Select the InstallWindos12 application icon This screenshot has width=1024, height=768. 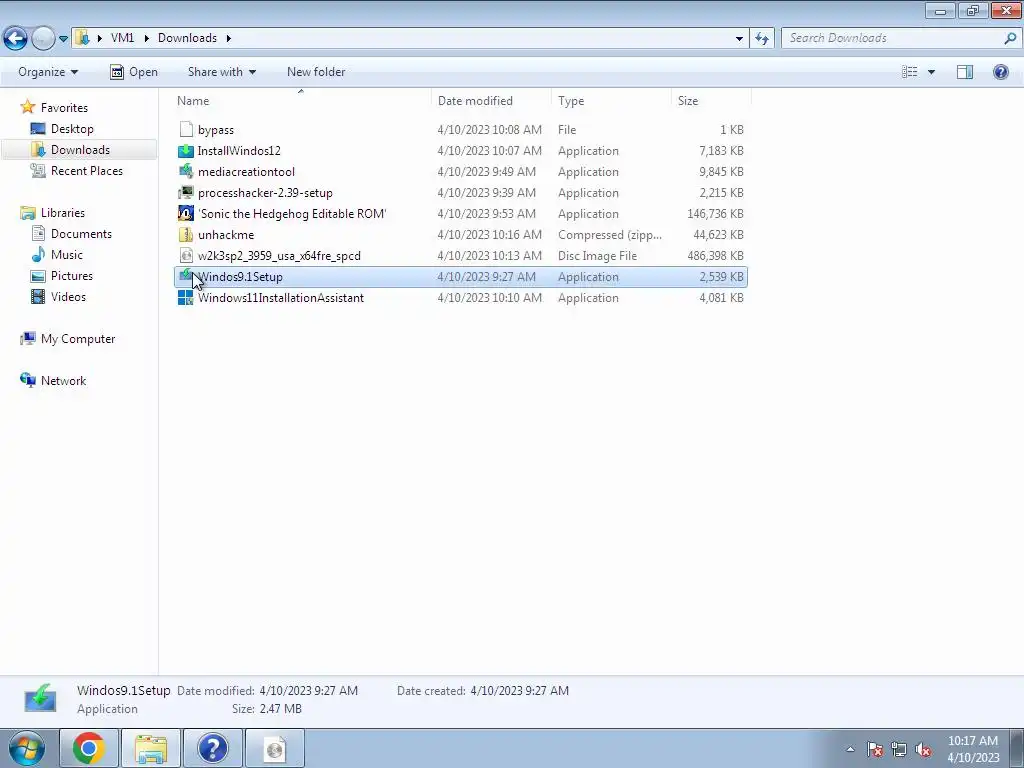[x=186, y=151]
